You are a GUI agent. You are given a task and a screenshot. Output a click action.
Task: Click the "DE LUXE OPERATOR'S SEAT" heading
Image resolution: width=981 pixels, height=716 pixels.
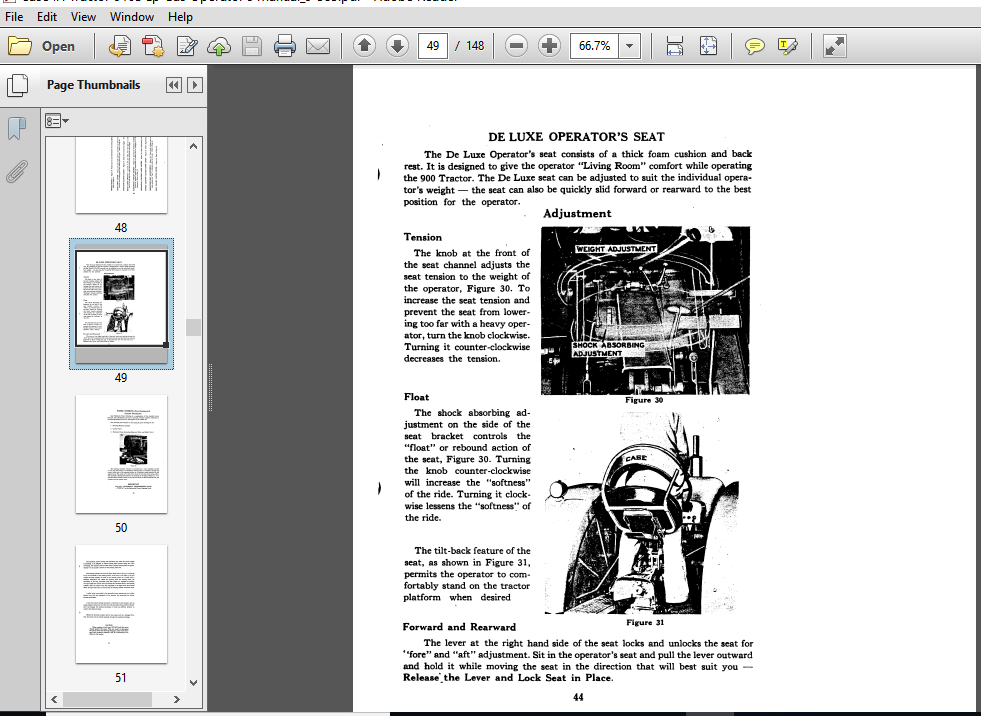point(576,137)
